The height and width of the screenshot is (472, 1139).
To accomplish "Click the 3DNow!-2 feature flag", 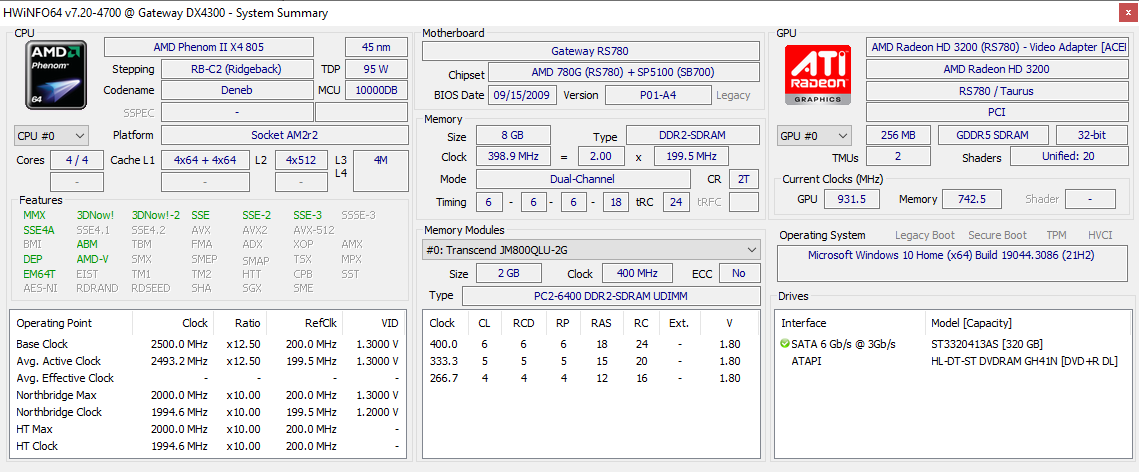I will point(155,215).
